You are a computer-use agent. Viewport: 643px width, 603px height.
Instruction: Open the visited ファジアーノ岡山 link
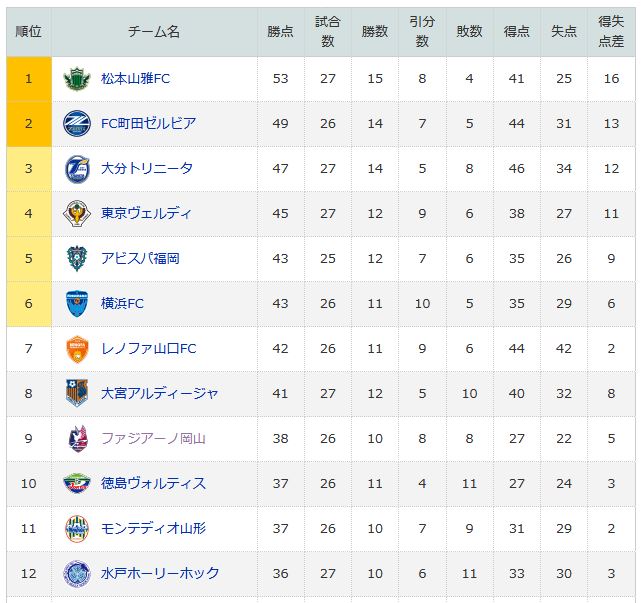[x=153, y=438]
